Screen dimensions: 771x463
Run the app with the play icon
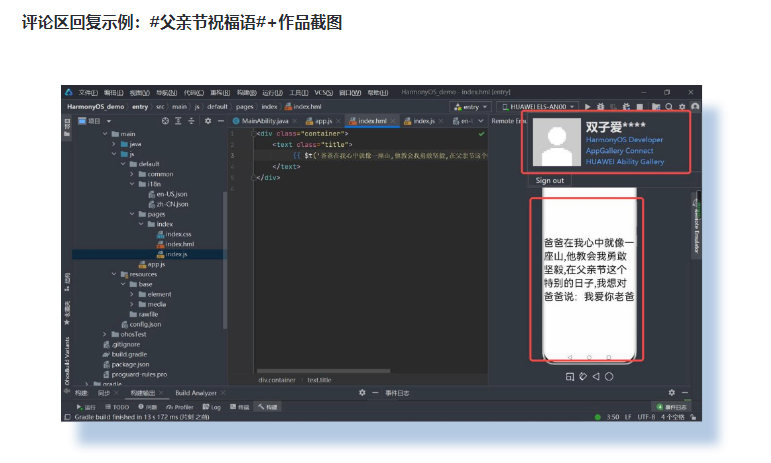tap(588, 107)
